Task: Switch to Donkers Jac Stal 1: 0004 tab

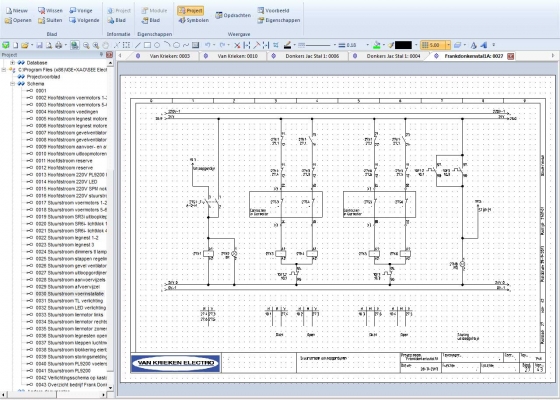Action: [x=393, y=56]
